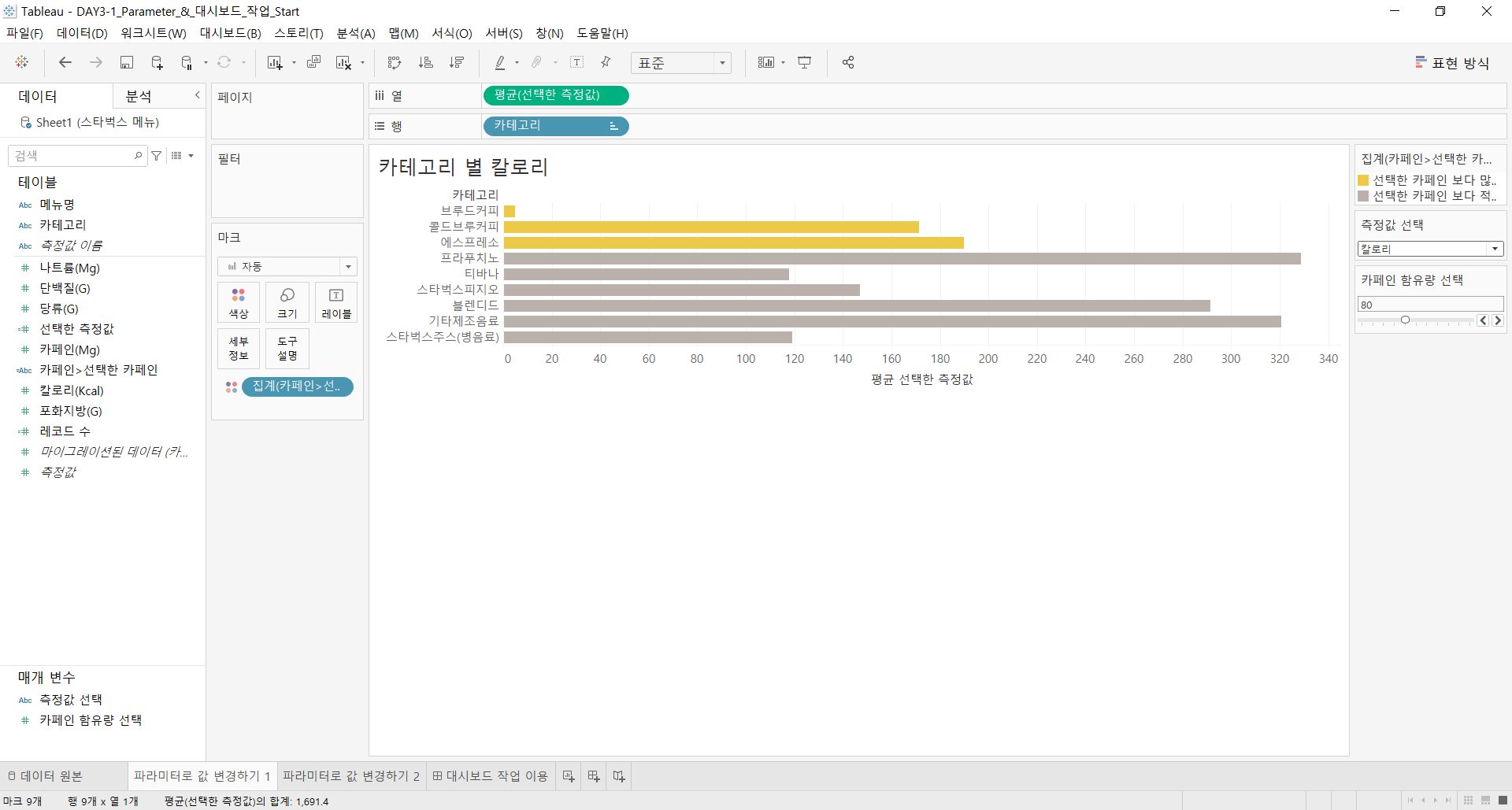Open the 데이터(D) menu
Viewport: 1512px width, 810px height.
pos(82,33)
